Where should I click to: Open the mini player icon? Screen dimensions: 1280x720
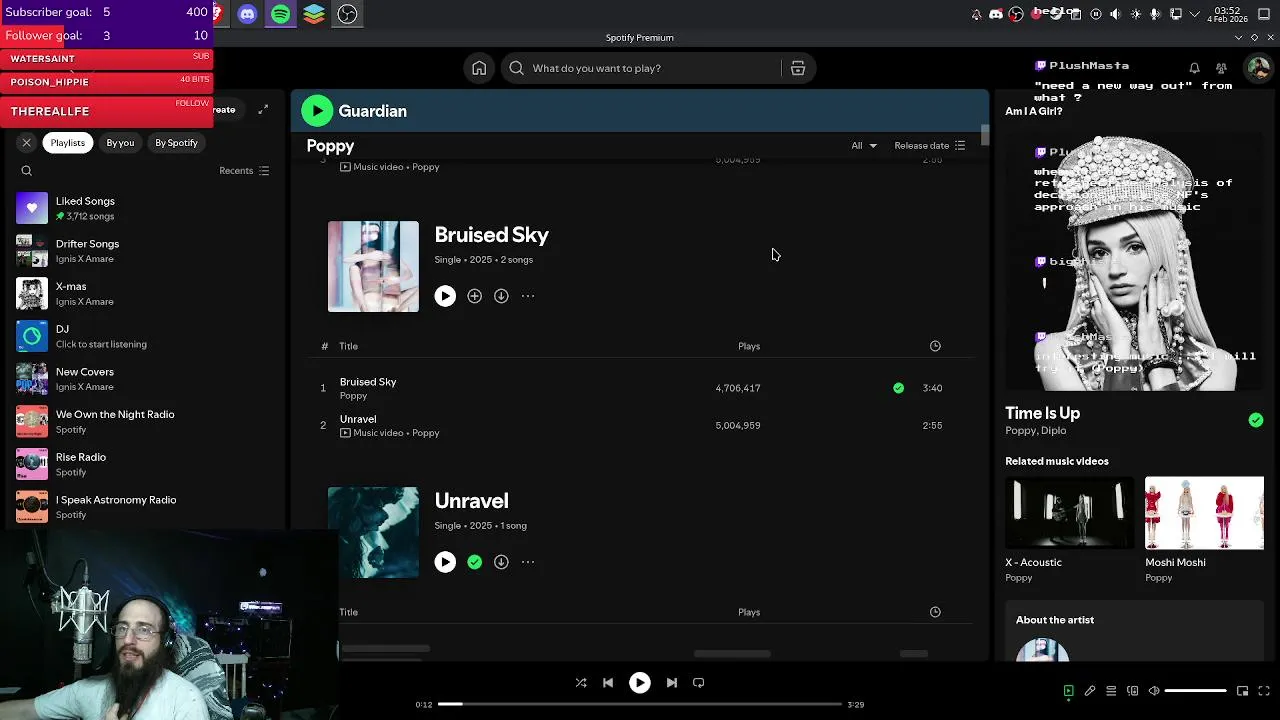coord(1242,691)
